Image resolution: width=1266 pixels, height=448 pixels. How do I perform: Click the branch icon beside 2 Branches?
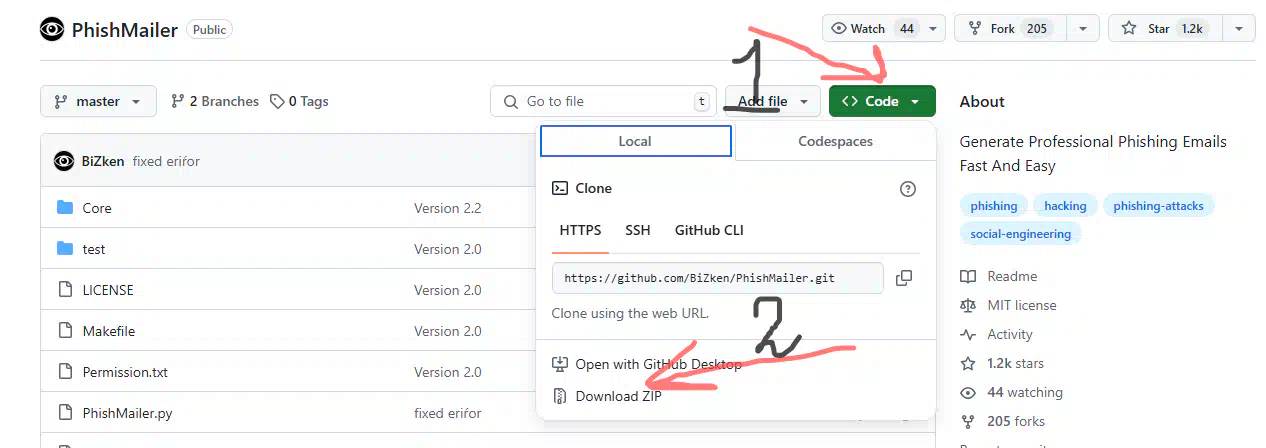[x=178, y=101]
